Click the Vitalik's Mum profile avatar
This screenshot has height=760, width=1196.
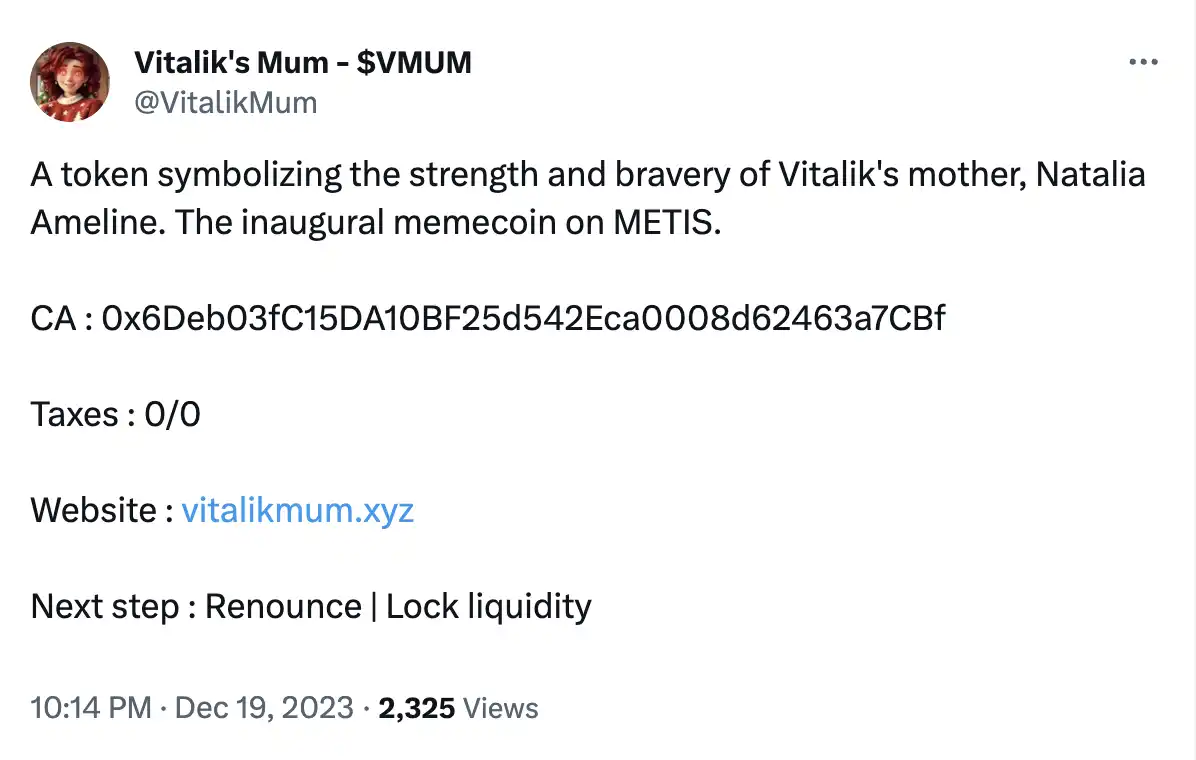70,83
